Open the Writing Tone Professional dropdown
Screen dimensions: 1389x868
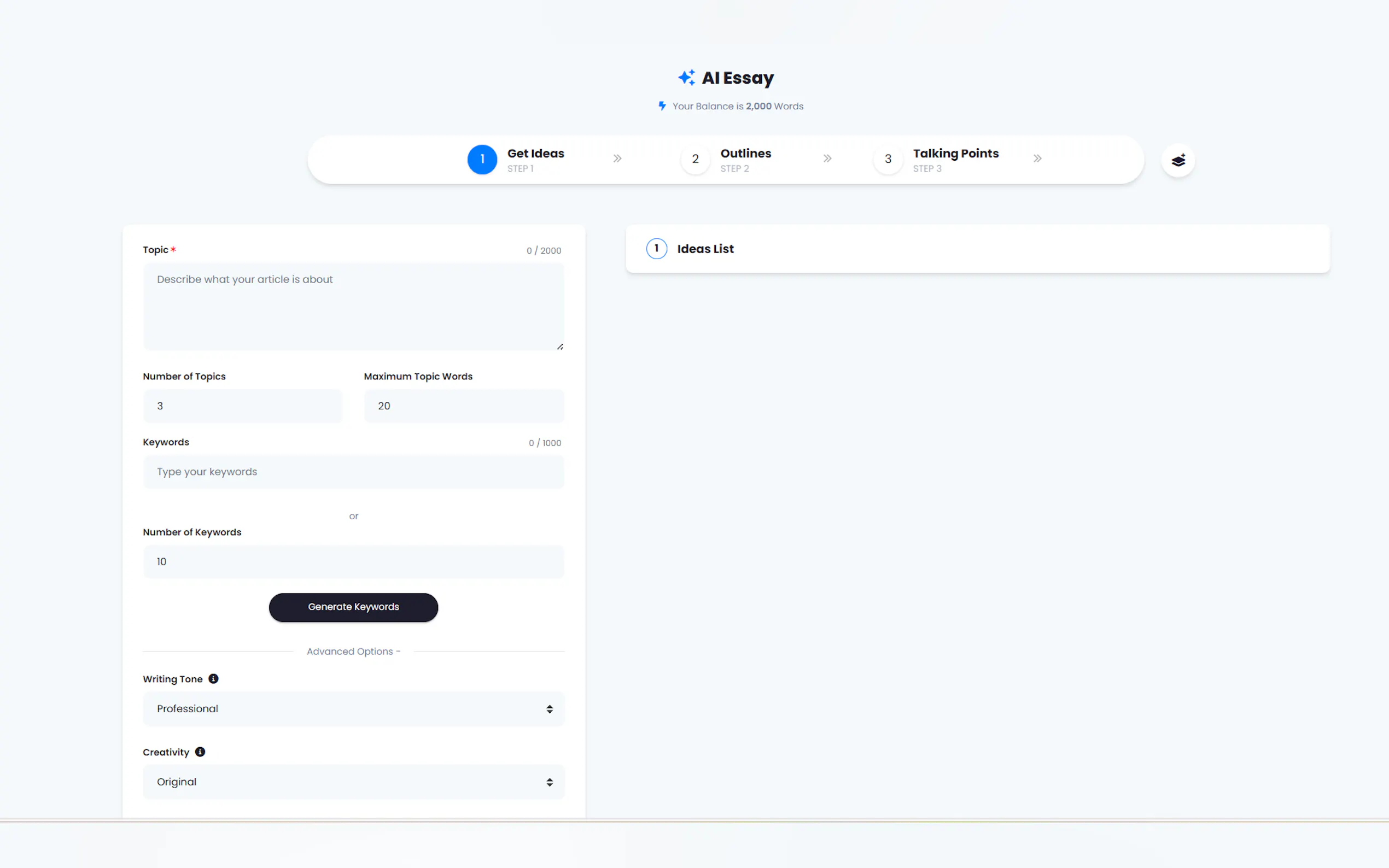pos(353,708)
